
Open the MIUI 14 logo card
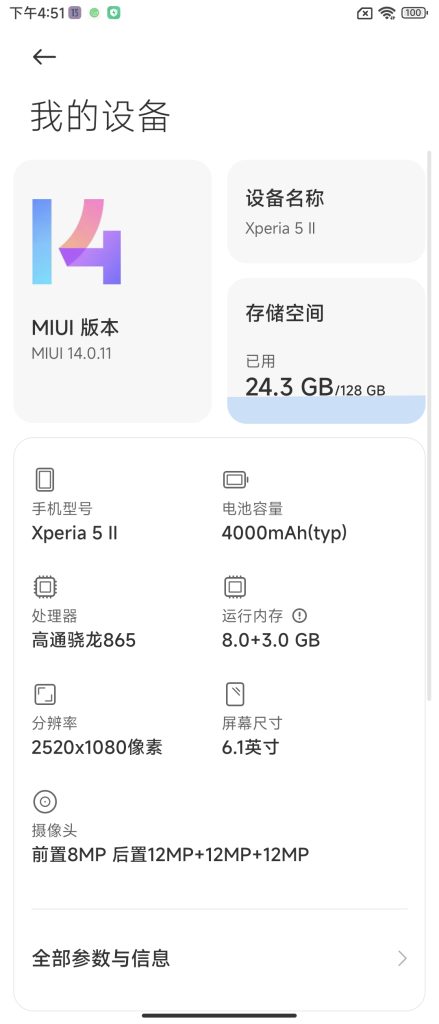pos(112,291)
